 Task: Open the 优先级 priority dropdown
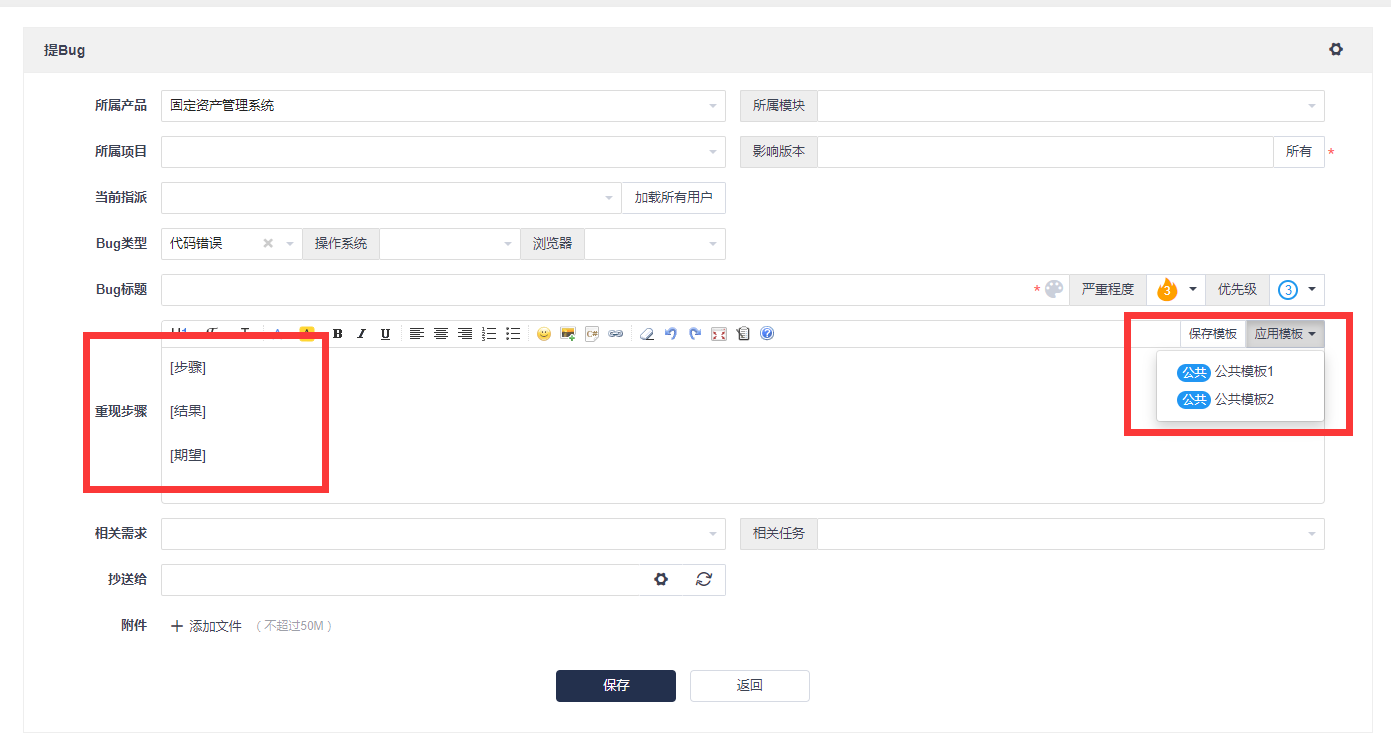click(1297, 290)
